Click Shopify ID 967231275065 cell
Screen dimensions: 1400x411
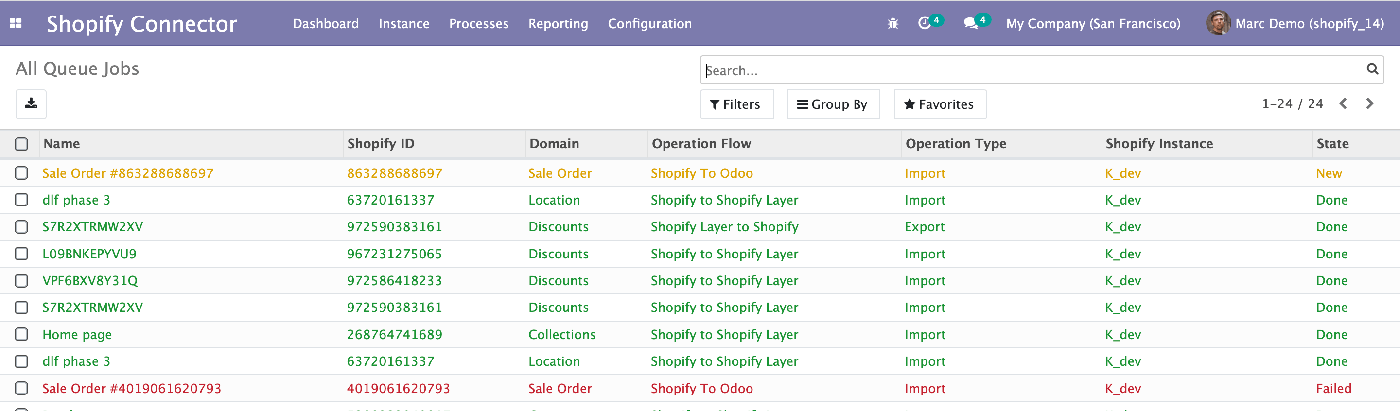click(x=395, y=254)
